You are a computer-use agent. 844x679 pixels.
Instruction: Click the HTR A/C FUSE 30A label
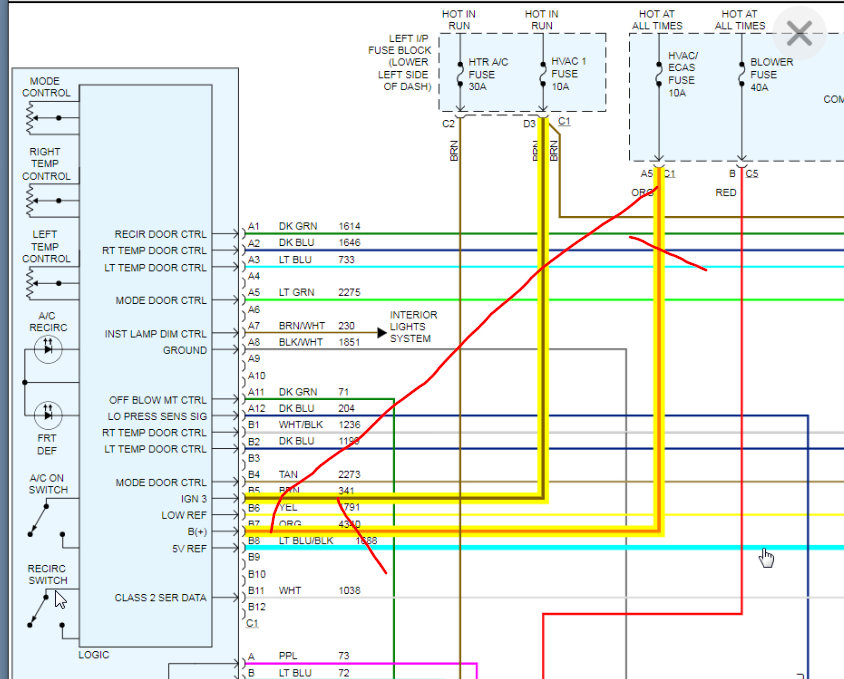tap(488, 74)
